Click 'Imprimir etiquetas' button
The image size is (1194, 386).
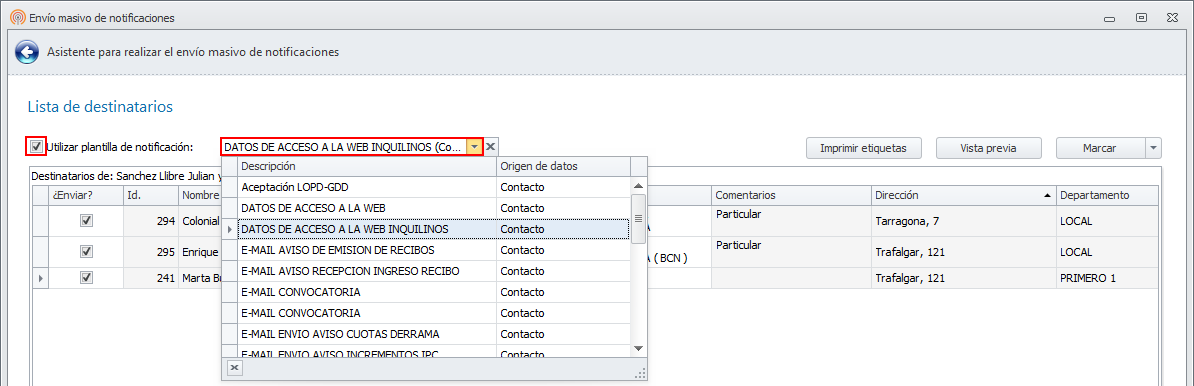[864, 148]
